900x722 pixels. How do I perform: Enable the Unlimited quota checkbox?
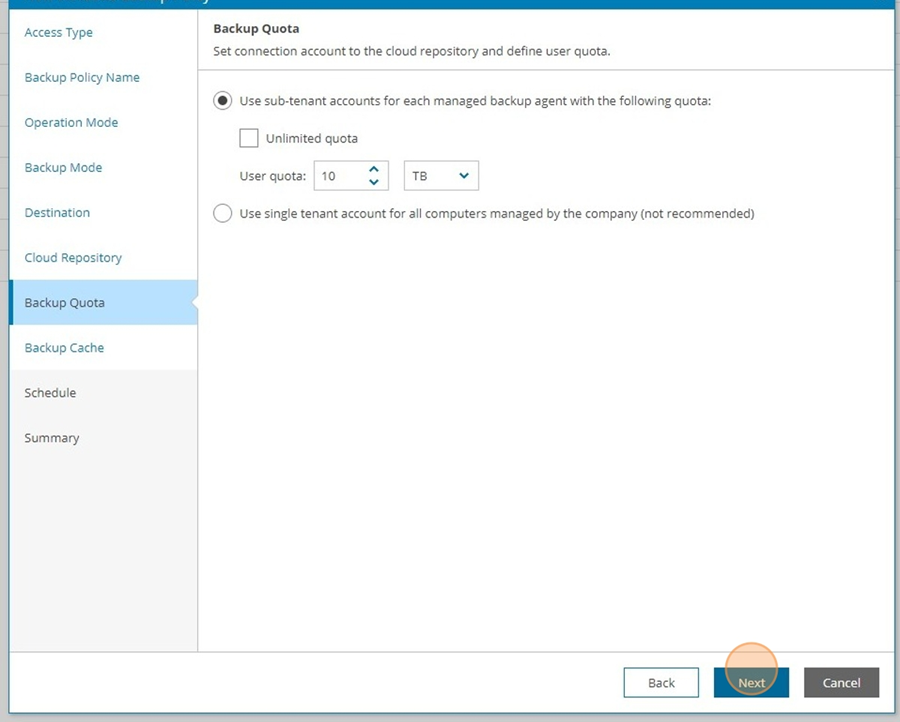pyautogui.click(x=249, y=138)
